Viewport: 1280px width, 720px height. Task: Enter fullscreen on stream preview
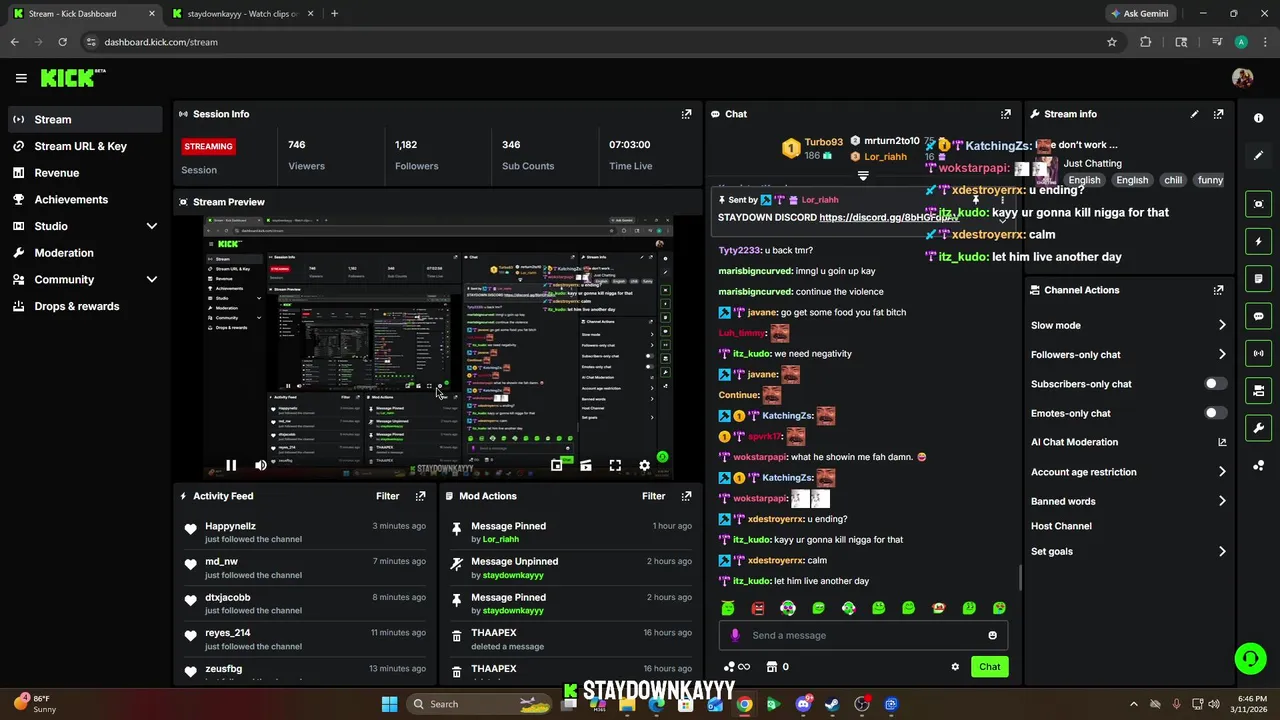click(615, 465)
